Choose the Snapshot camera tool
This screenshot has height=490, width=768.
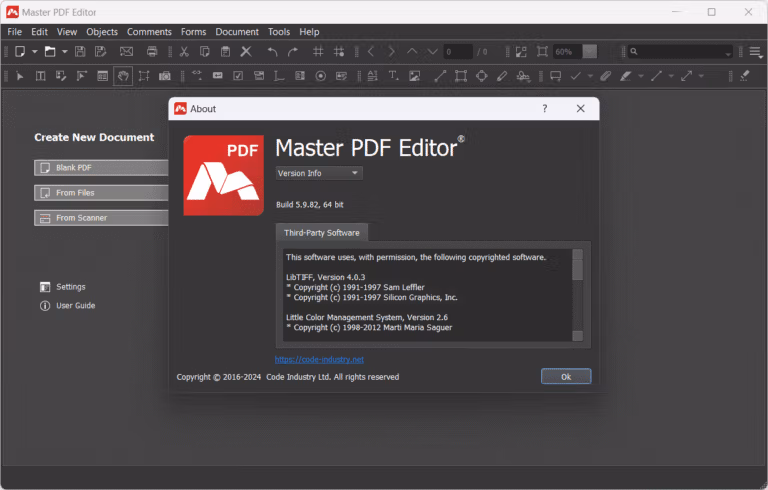165,76
